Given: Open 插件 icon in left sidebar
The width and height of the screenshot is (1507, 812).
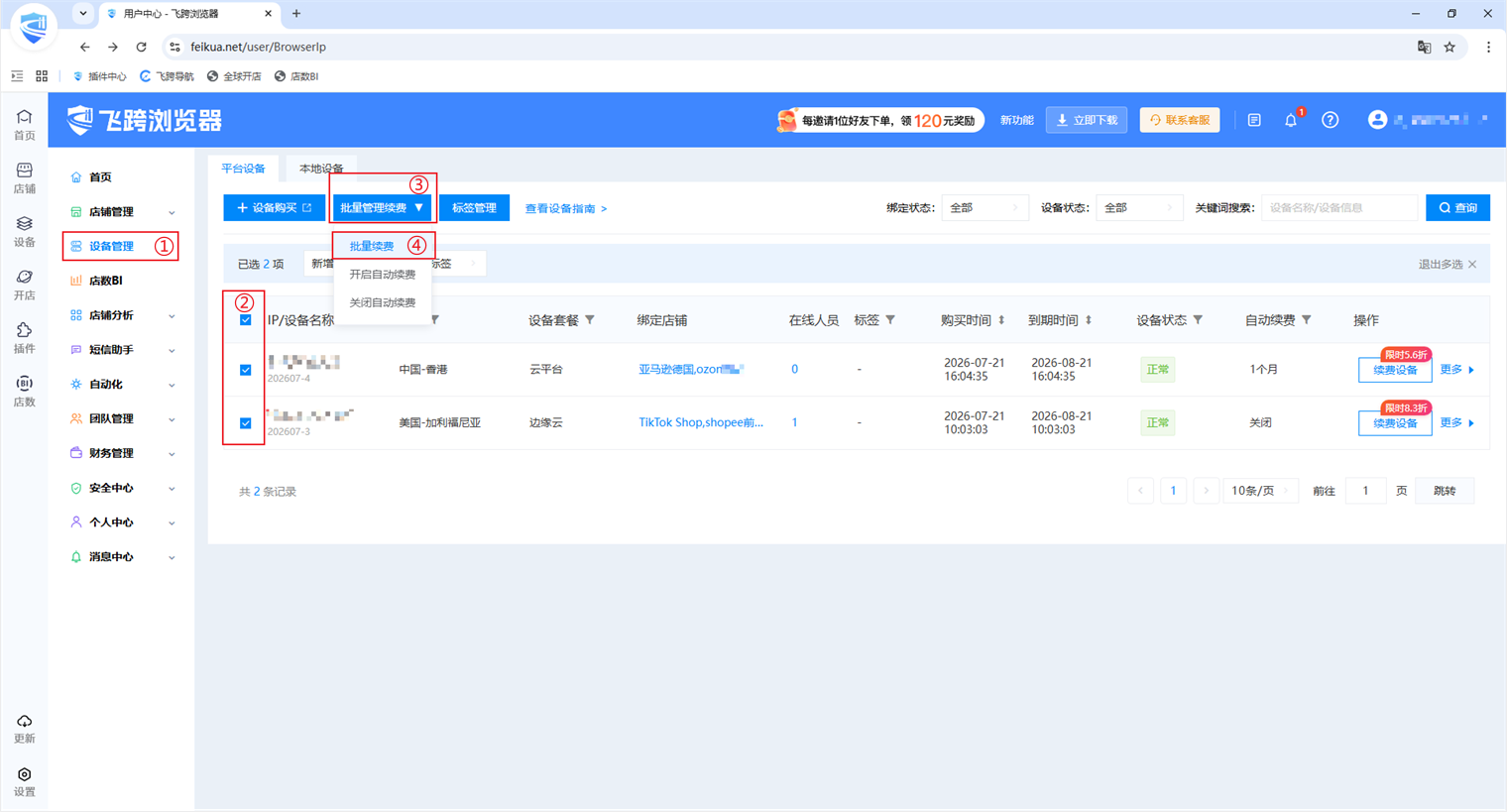Looking at the screenshot, I should coord(25,337).
